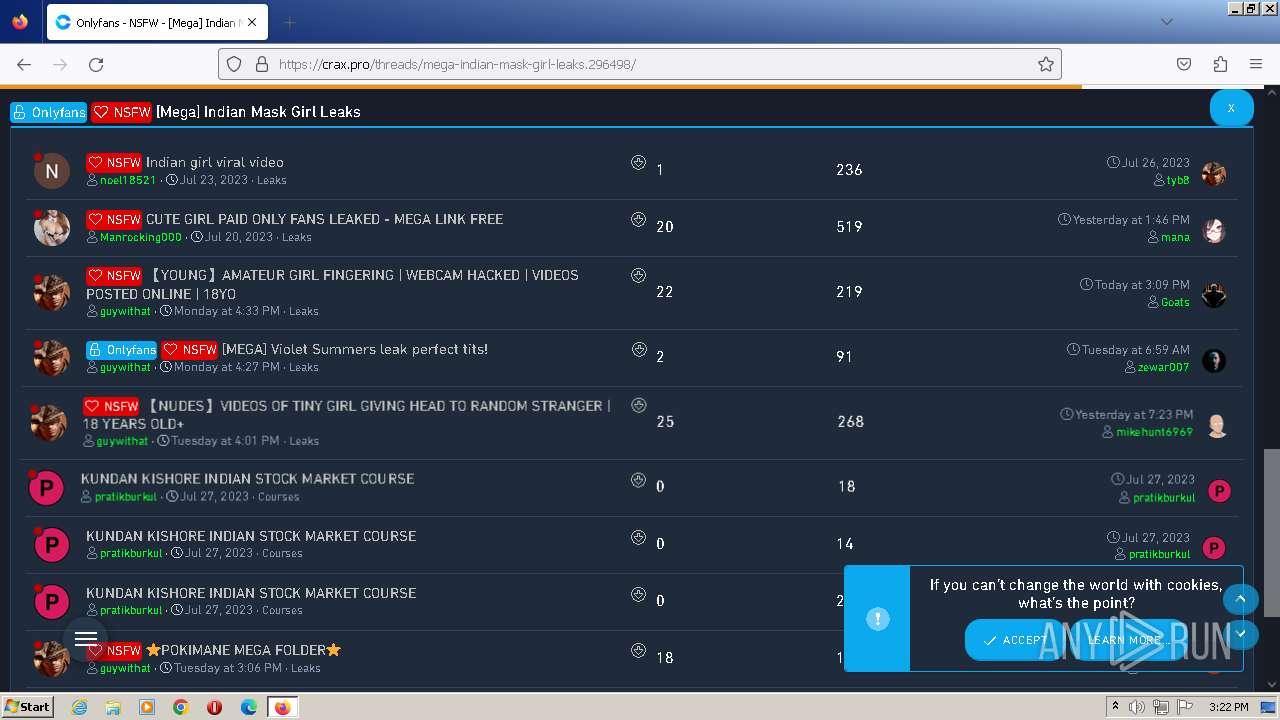Click reaction icon in Tuesday 3:06 PM thread row
Viewport: 1280px width, 720px height.
638,650
